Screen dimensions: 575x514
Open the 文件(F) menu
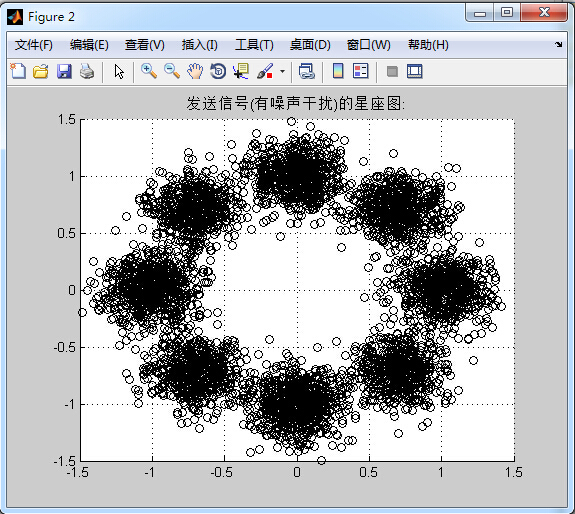(34, 45)
